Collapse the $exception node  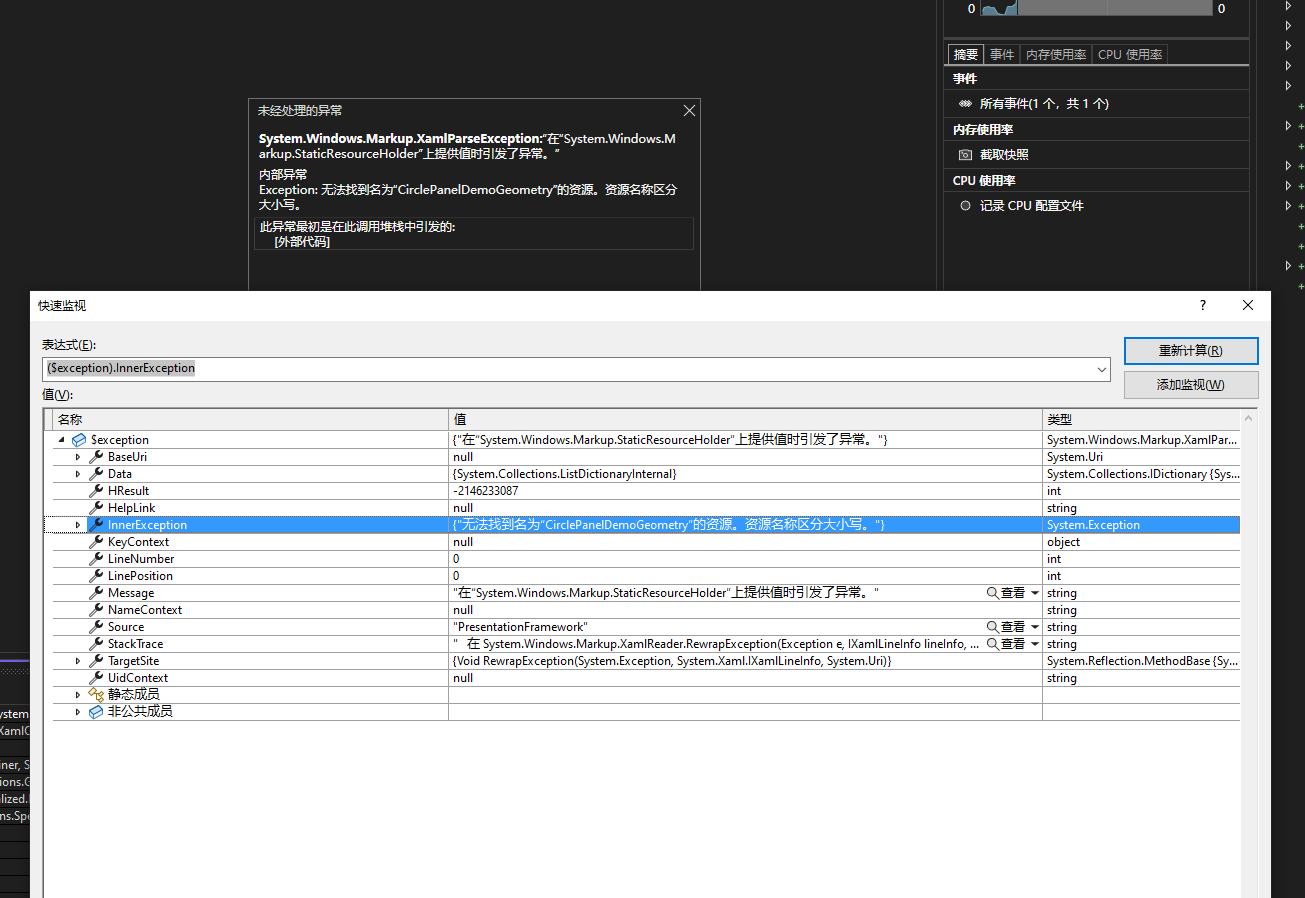tap(62, 439)
